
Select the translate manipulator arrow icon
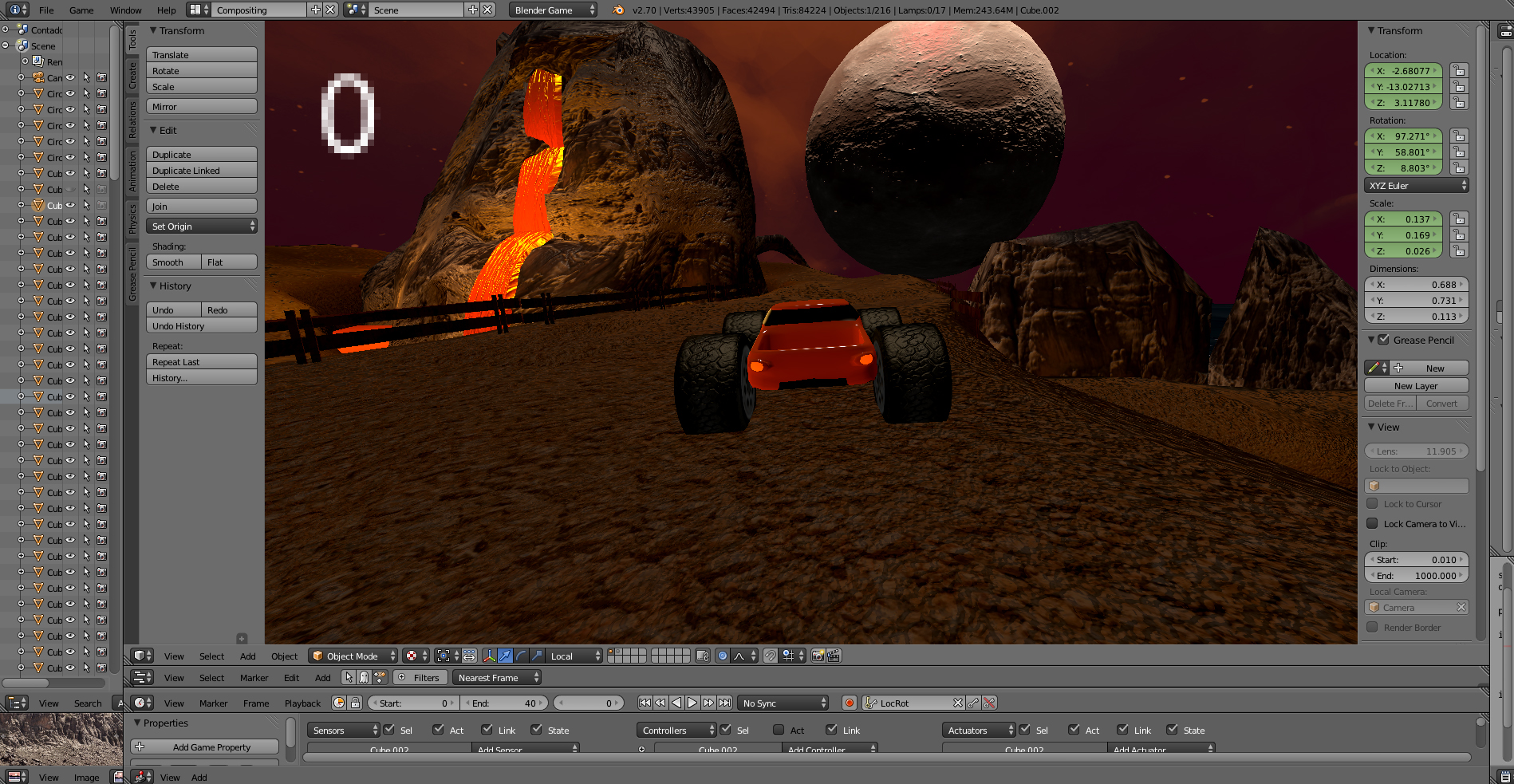[x=505, y=656]
